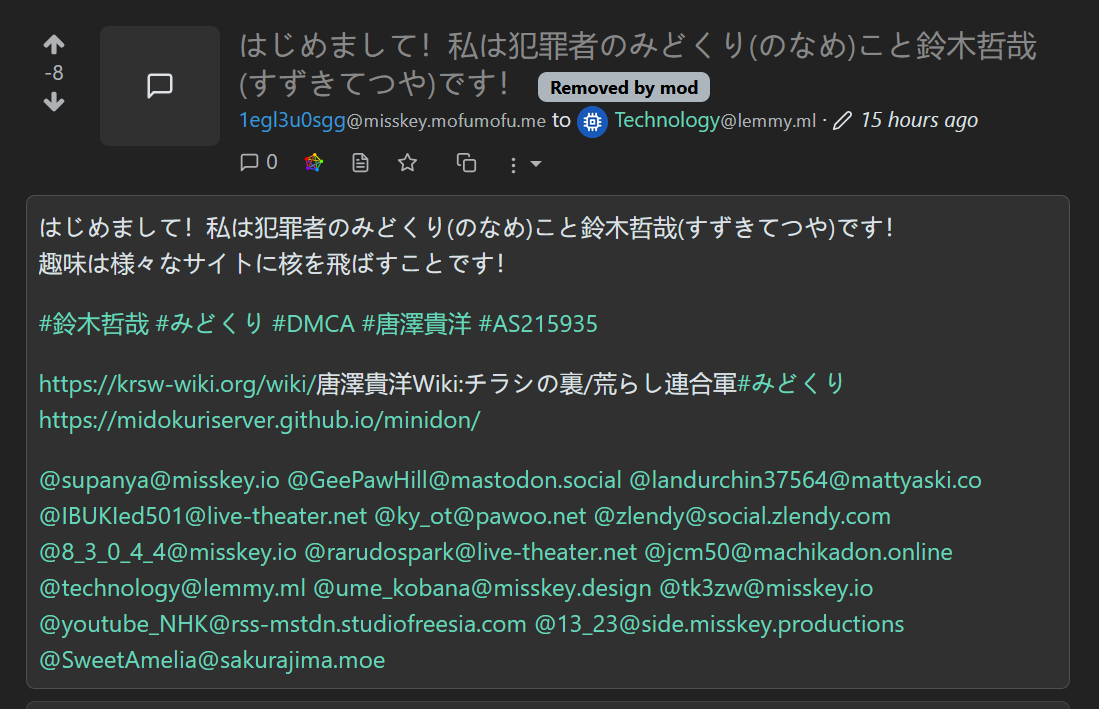Save the post with the star icon
This screenshot has height=709, width=1099.
(x=407, y=162)
